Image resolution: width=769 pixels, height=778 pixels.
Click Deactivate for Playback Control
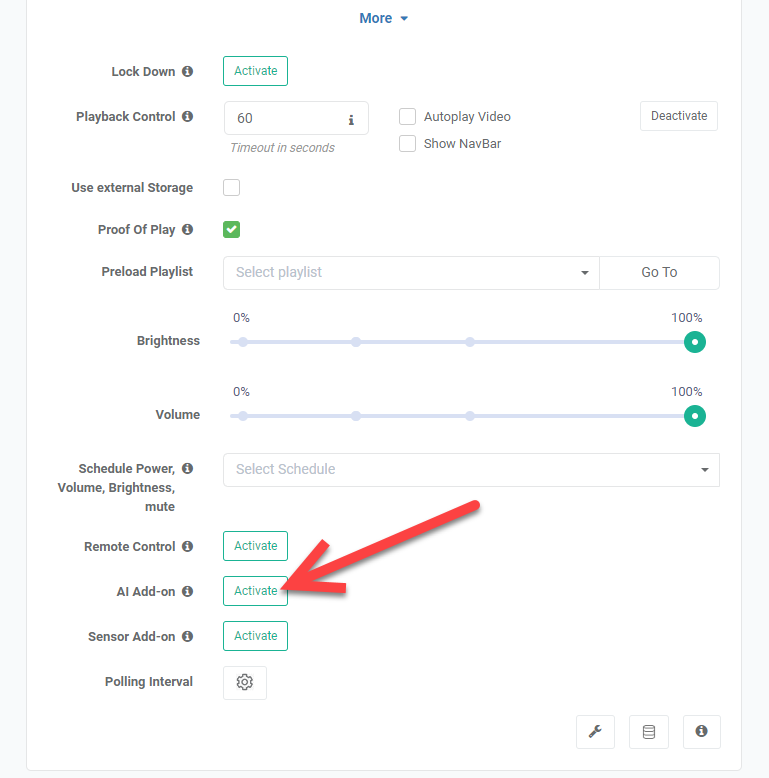pos(679,116)
